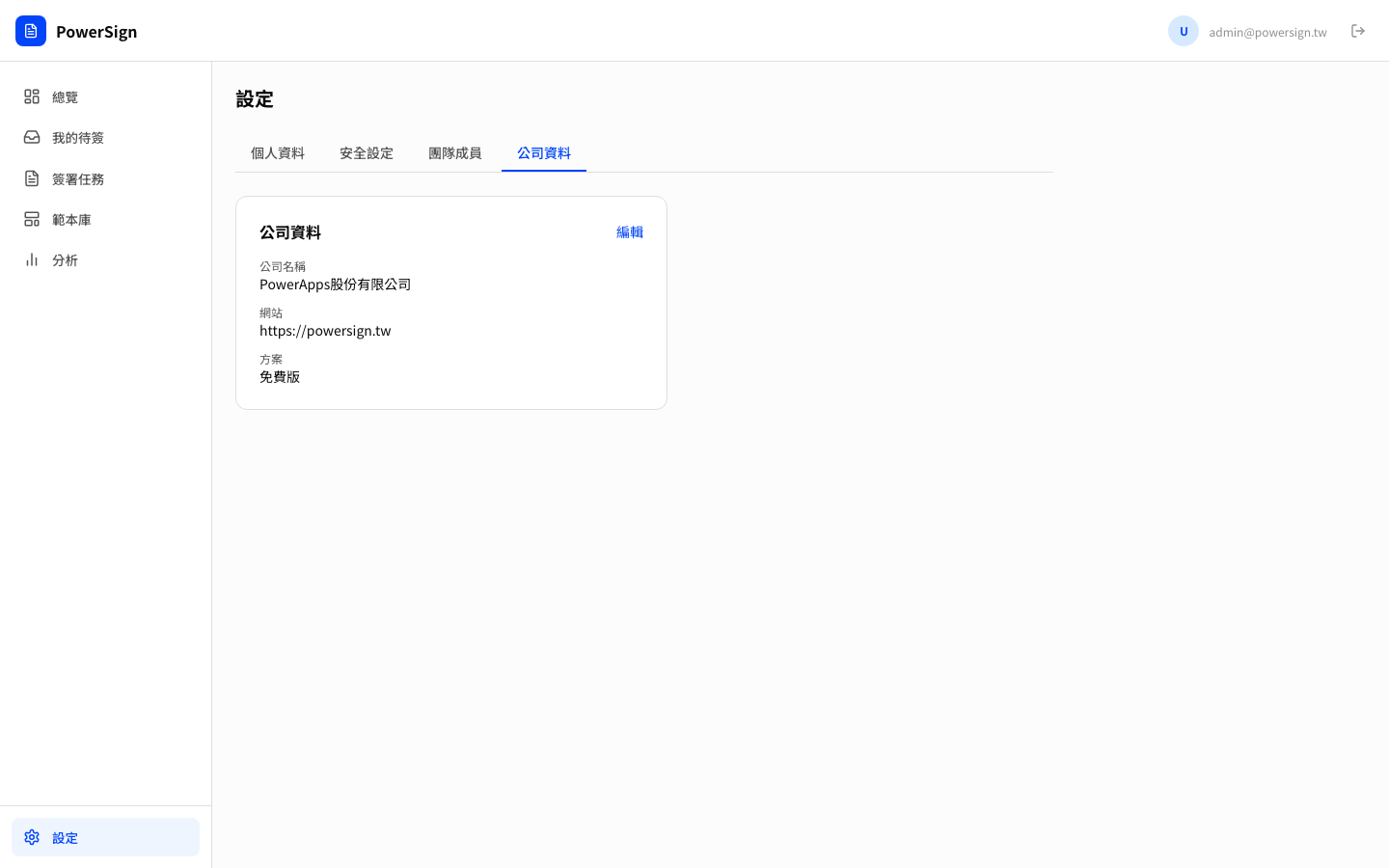Switch to the 安全設定 tab
This screenshot has width=1389, height=868.
[x=367, y=152]
